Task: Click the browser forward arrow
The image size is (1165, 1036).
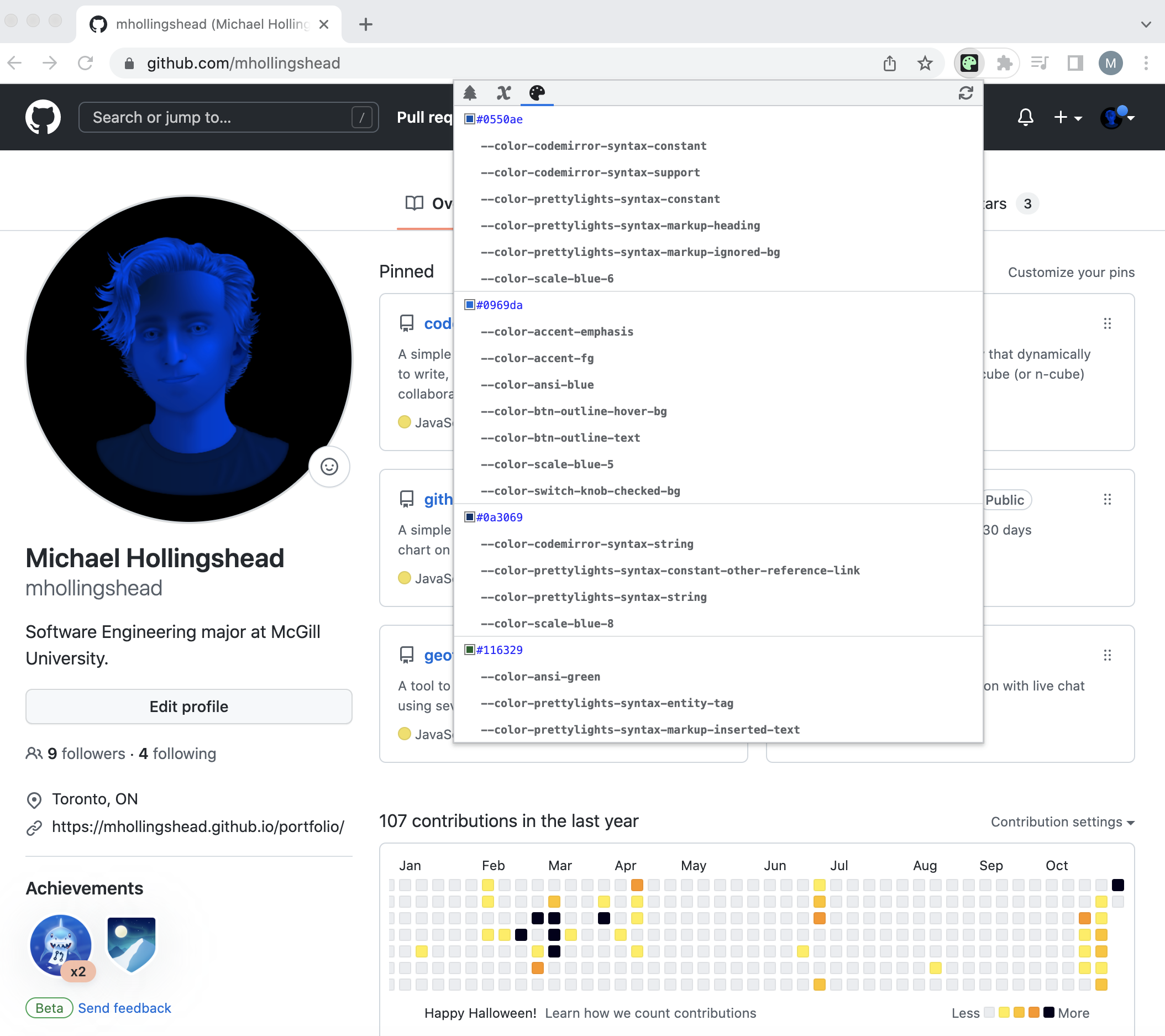Action: point(50,62)
